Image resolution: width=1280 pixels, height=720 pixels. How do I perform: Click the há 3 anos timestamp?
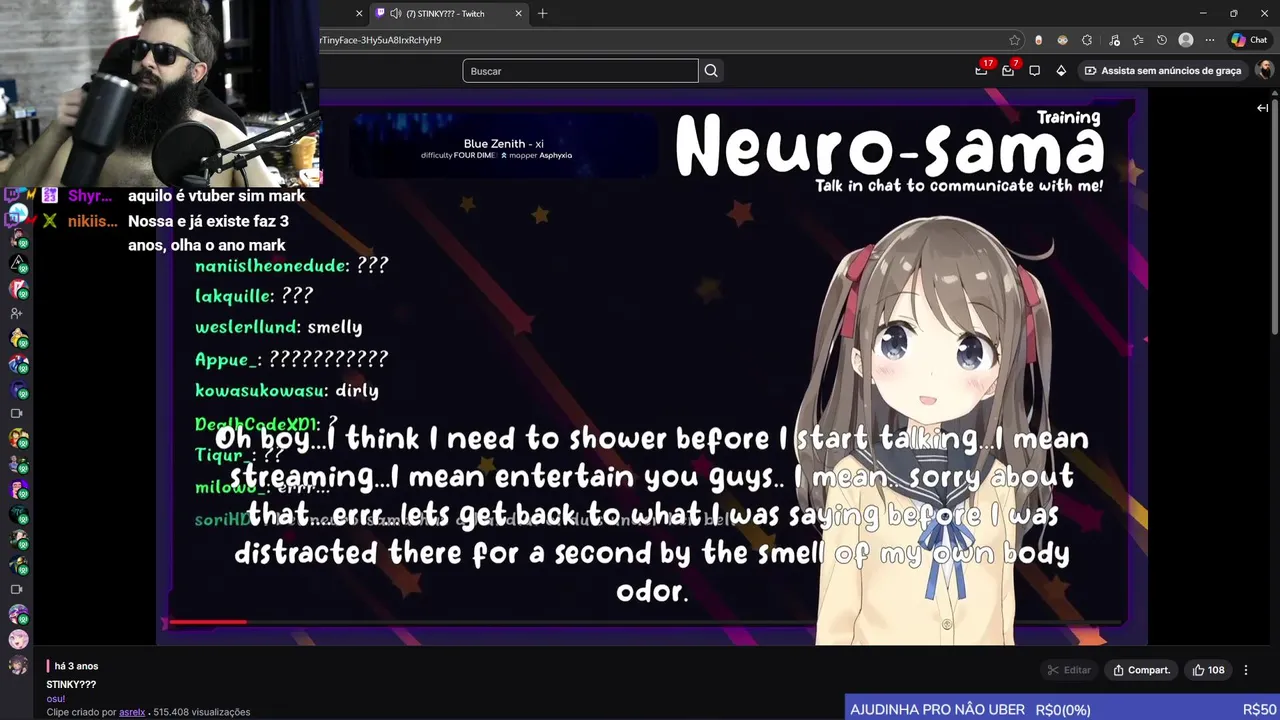point(76,666)
